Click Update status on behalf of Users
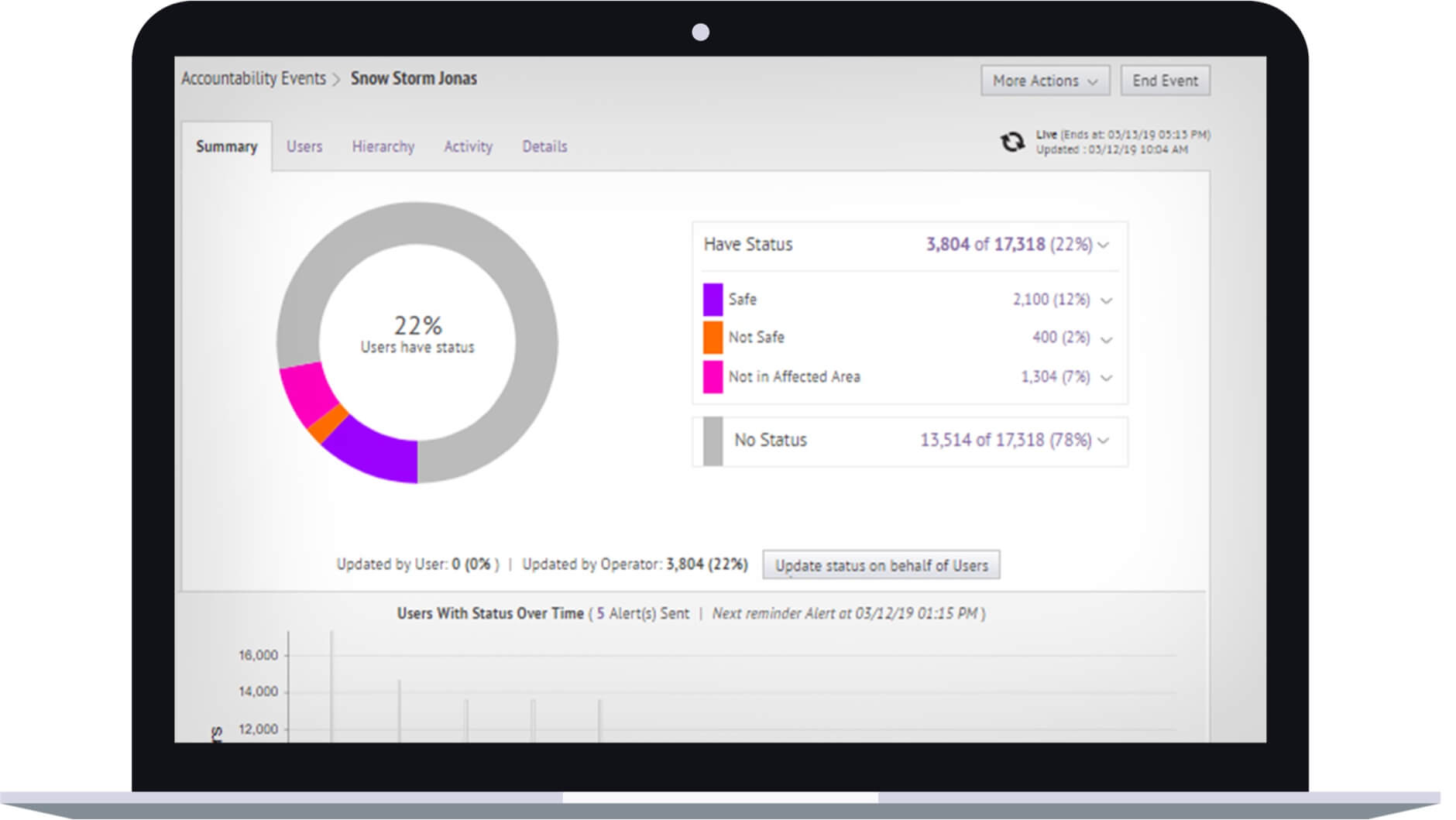Image resolution: width=1456 pixels, height=820 pixels. (881, 565)
